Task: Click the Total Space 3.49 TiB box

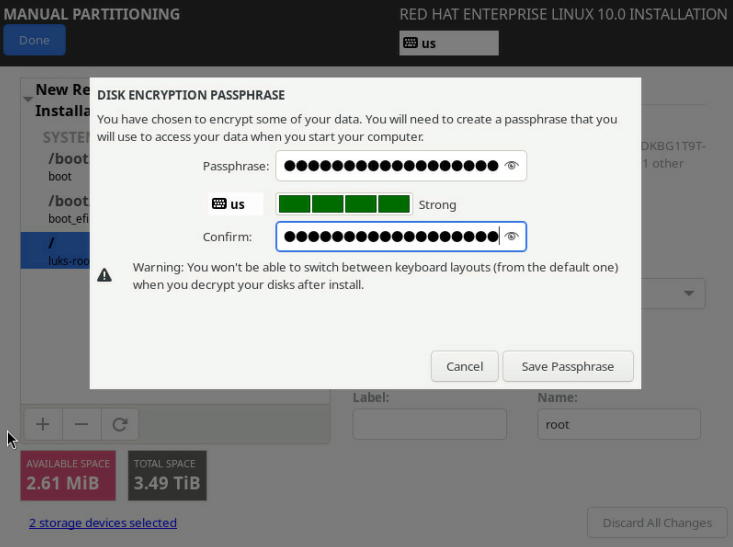Action: pyautogui.click(x=167, y=475)
